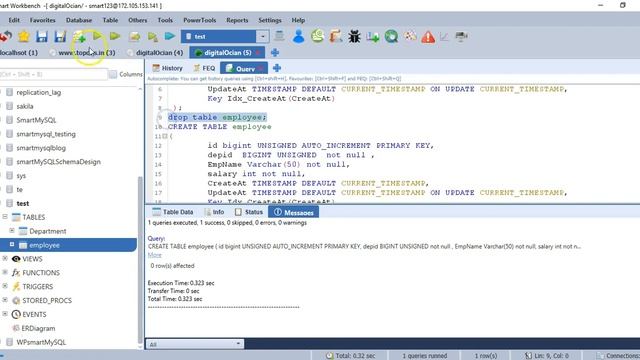Click the refresh arrows toolbar icon

(6, 37)
